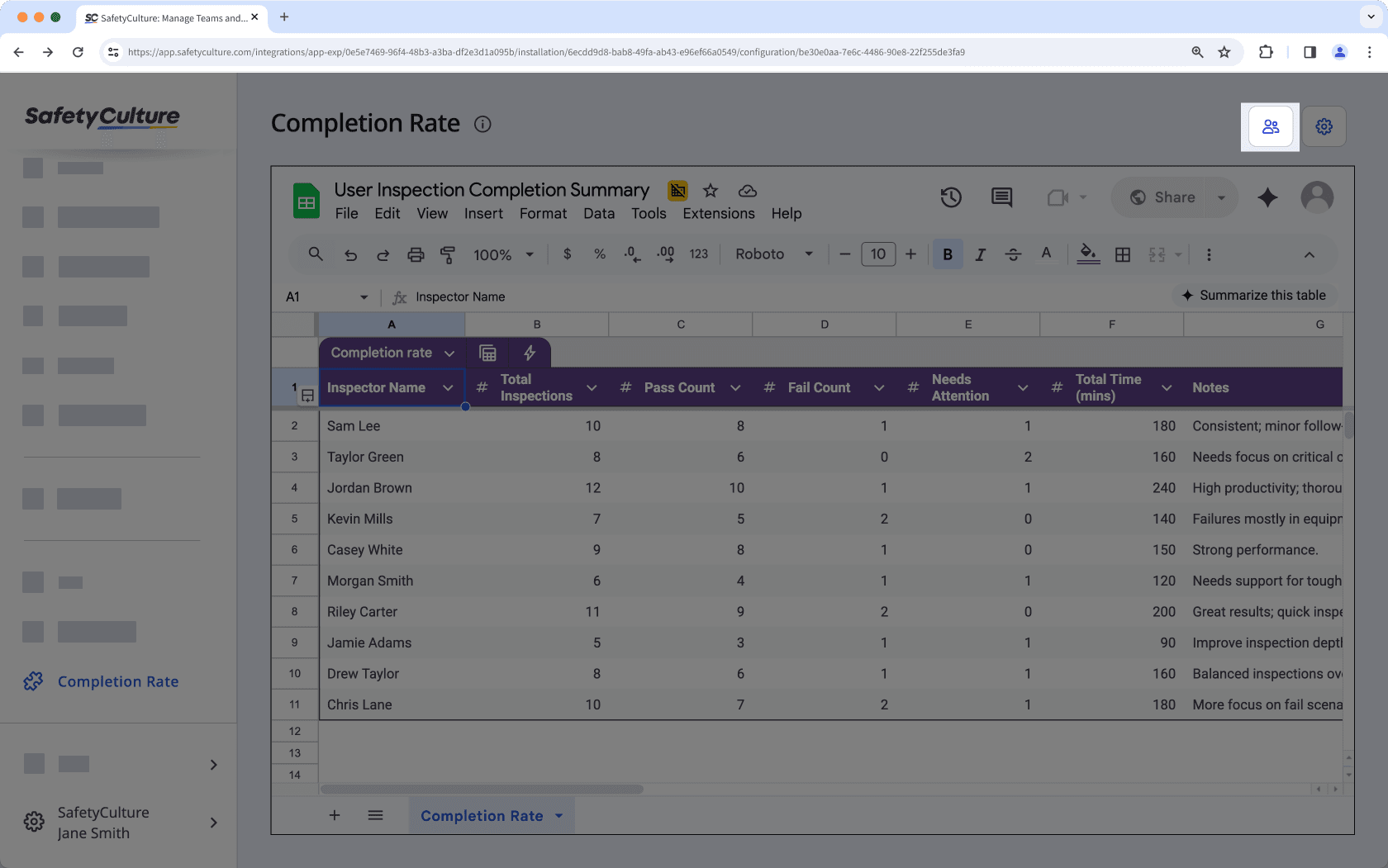The width and height of the screenshot is (1388, 868).
Task: Toggle bold formatting in the toolbar
Action: pos(948,254)
